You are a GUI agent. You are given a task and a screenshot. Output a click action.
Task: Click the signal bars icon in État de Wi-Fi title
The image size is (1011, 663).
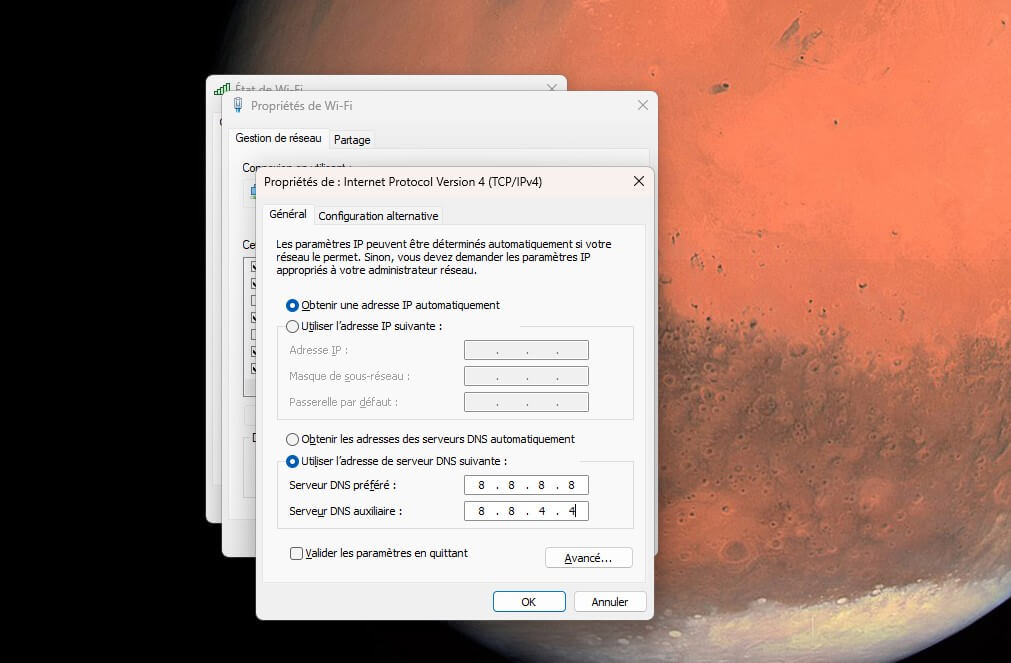click(x=222, y=88)
